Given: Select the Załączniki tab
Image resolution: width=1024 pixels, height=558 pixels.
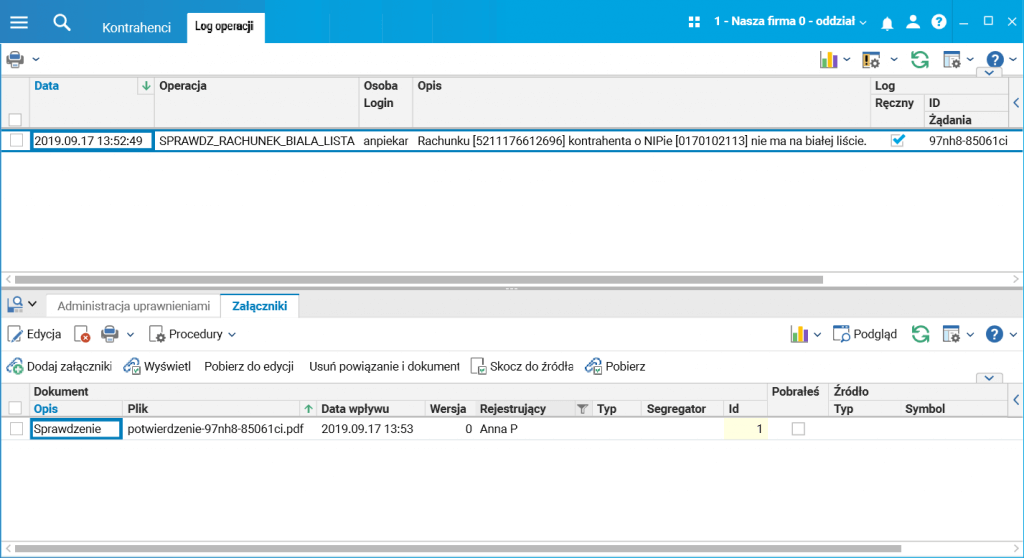Looking at the screenshot, I should coord(260,306).
